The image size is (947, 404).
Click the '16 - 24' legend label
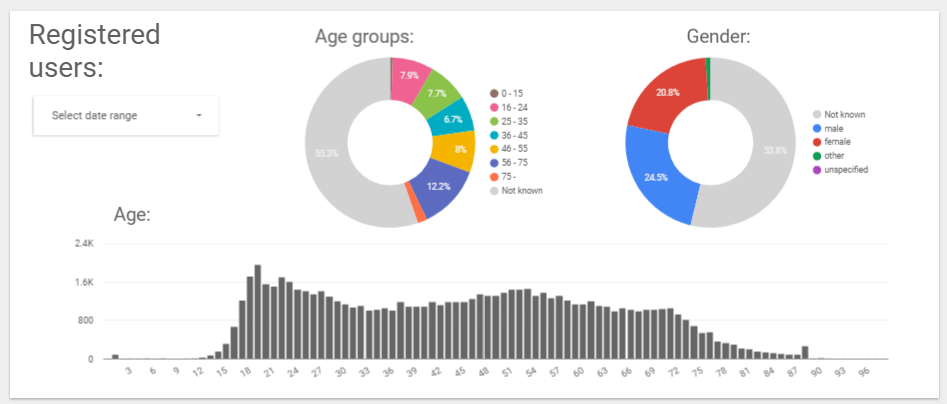pos(515,107)
